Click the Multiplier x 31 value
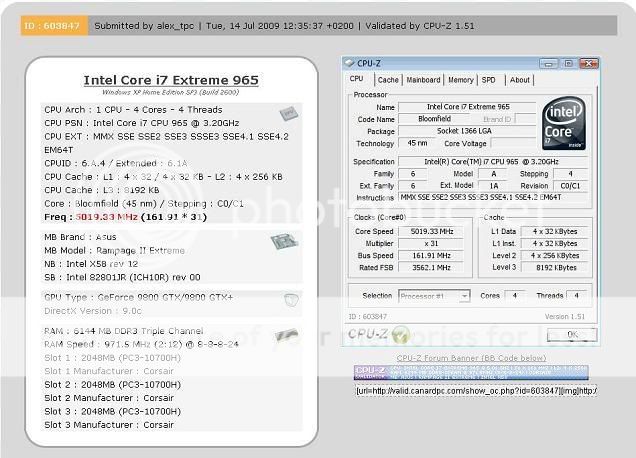636x458 pixels. [x=431, y=244]
